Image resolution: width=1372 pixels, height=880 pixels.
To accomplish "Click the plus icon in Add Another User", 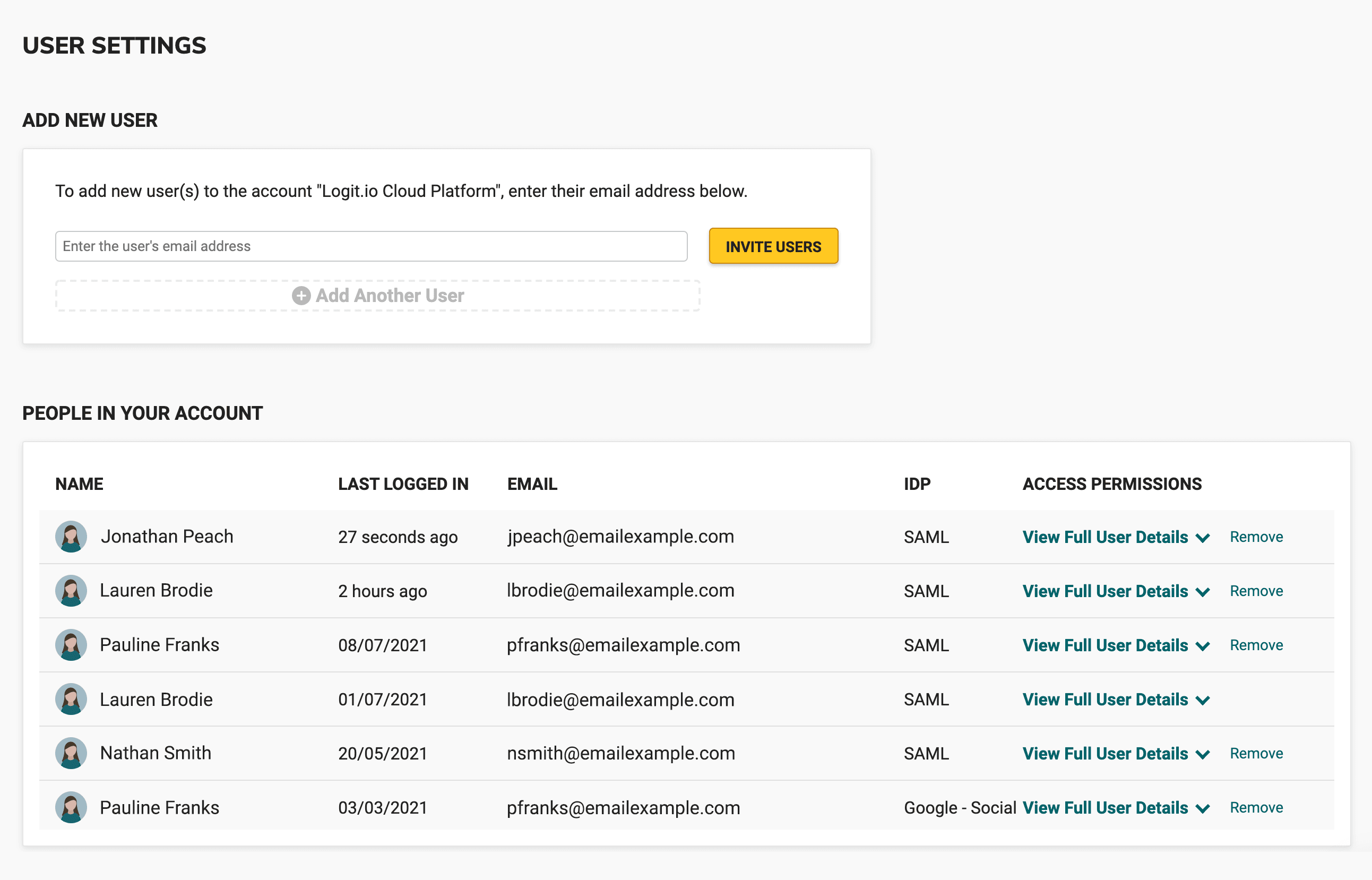I will (301, 296).
